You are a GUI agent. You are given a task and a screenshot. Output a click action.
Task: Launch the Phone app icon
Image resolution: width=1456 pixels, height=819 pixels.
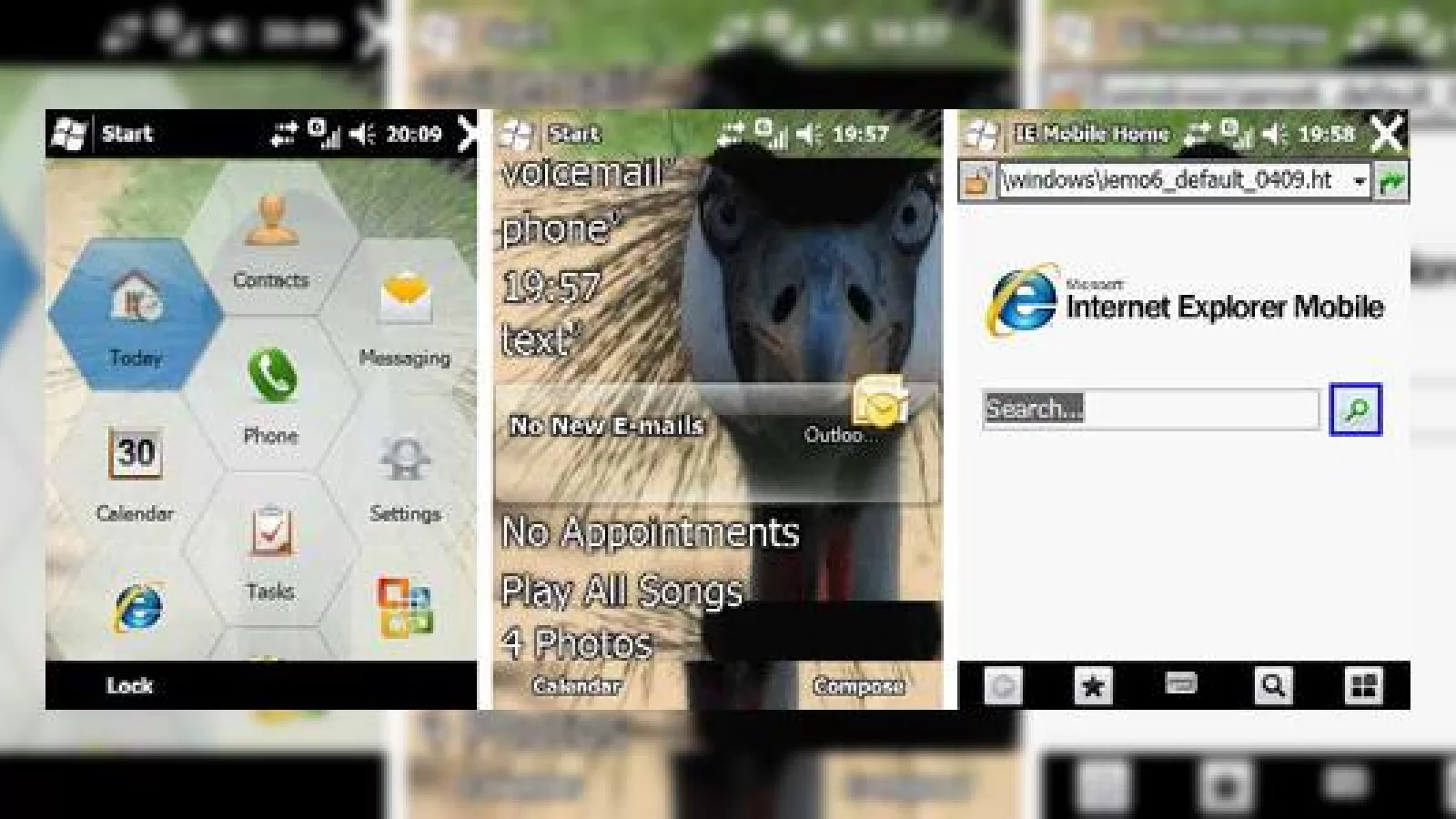click(x=272, y=375)
